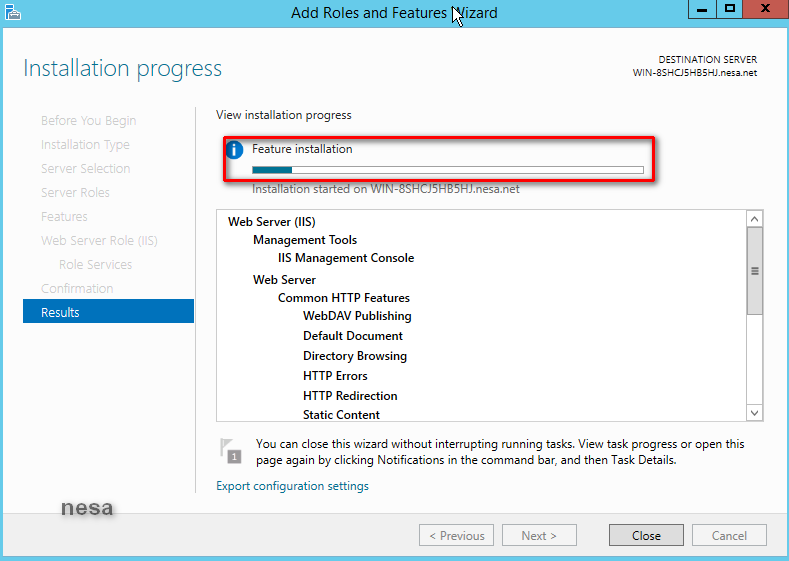Close the wizard using the title bar X
Screen dimensions: 789x561
point(765,9)
